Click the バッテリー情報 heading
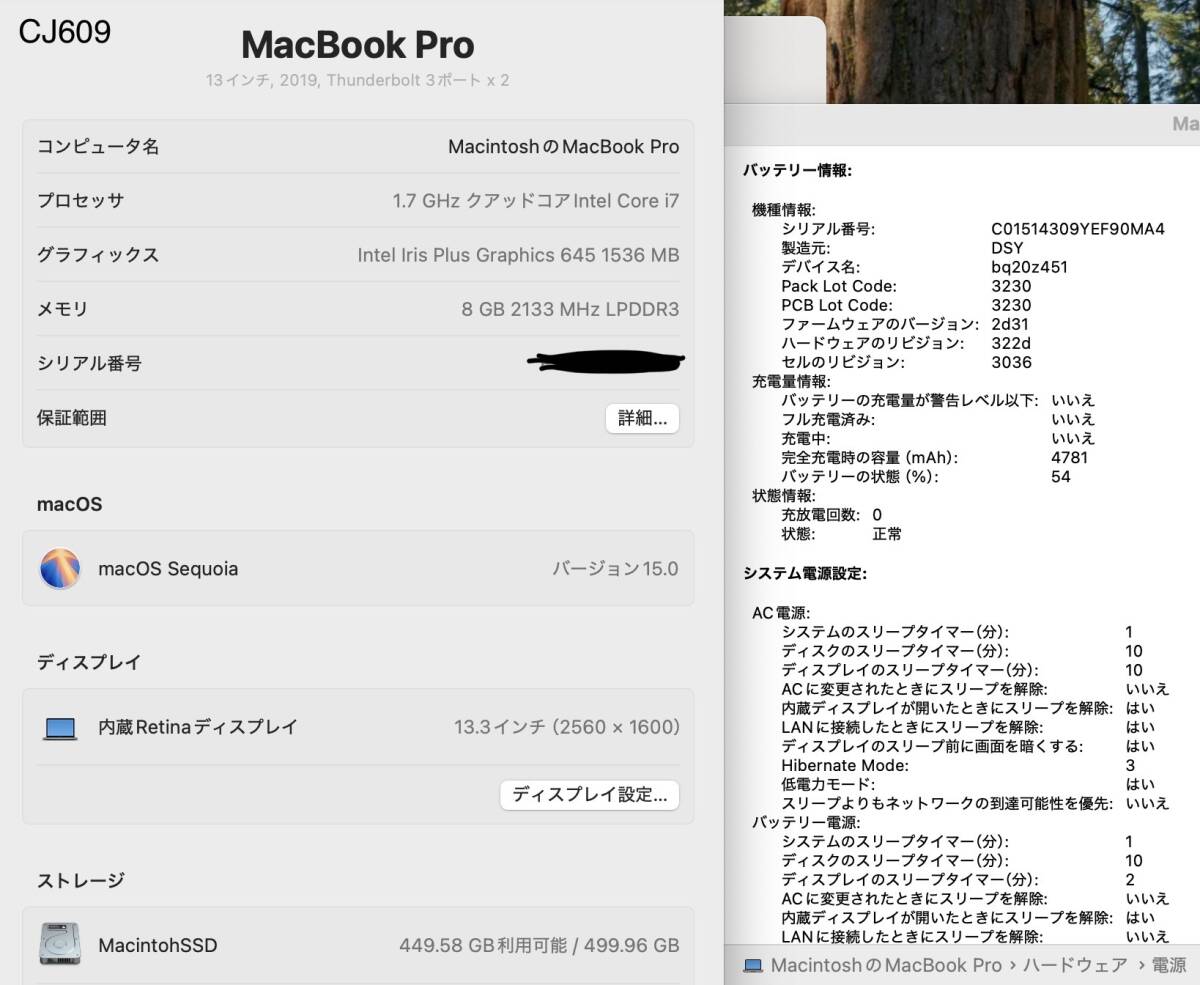 [797, 170]
